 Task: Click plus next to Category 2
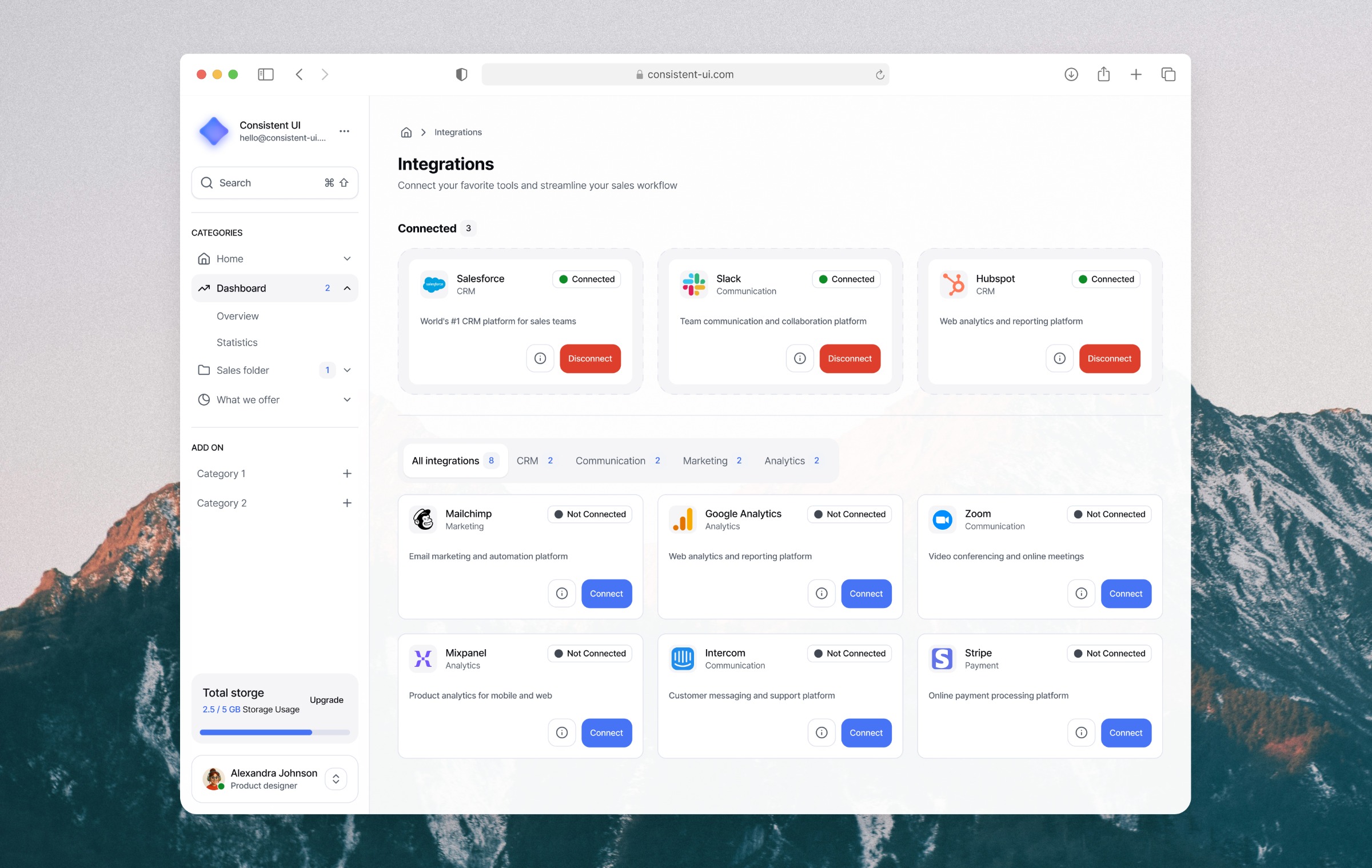(347, 503)
